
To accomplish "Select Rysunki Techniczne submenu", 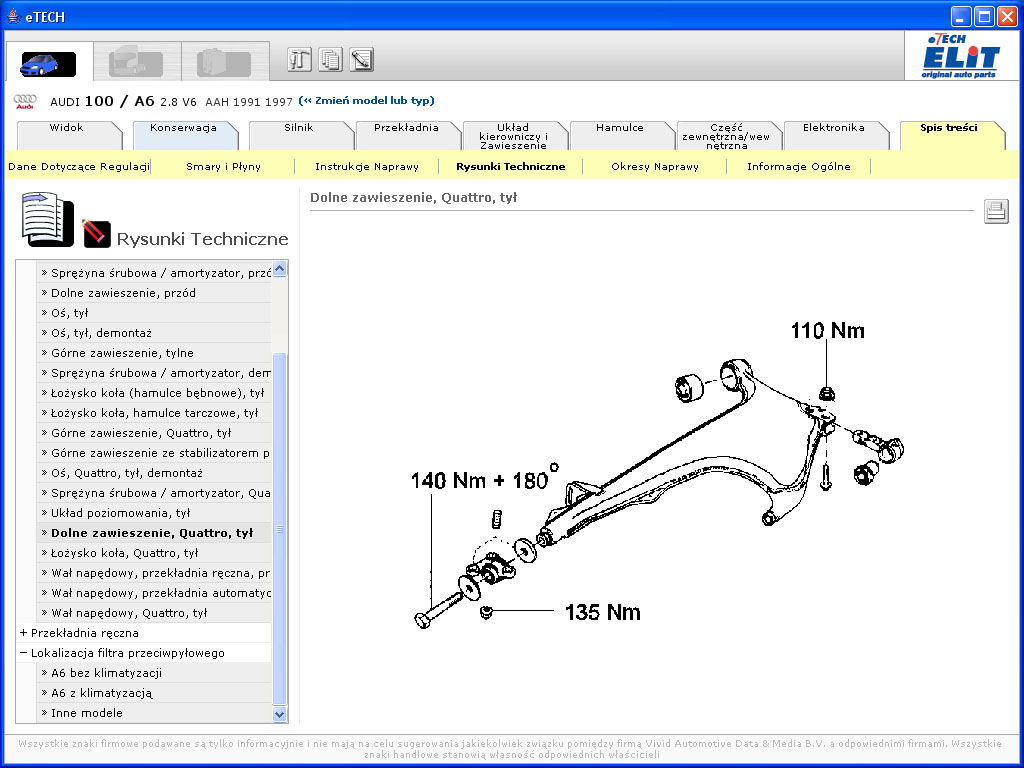I will tap(511, 167).
